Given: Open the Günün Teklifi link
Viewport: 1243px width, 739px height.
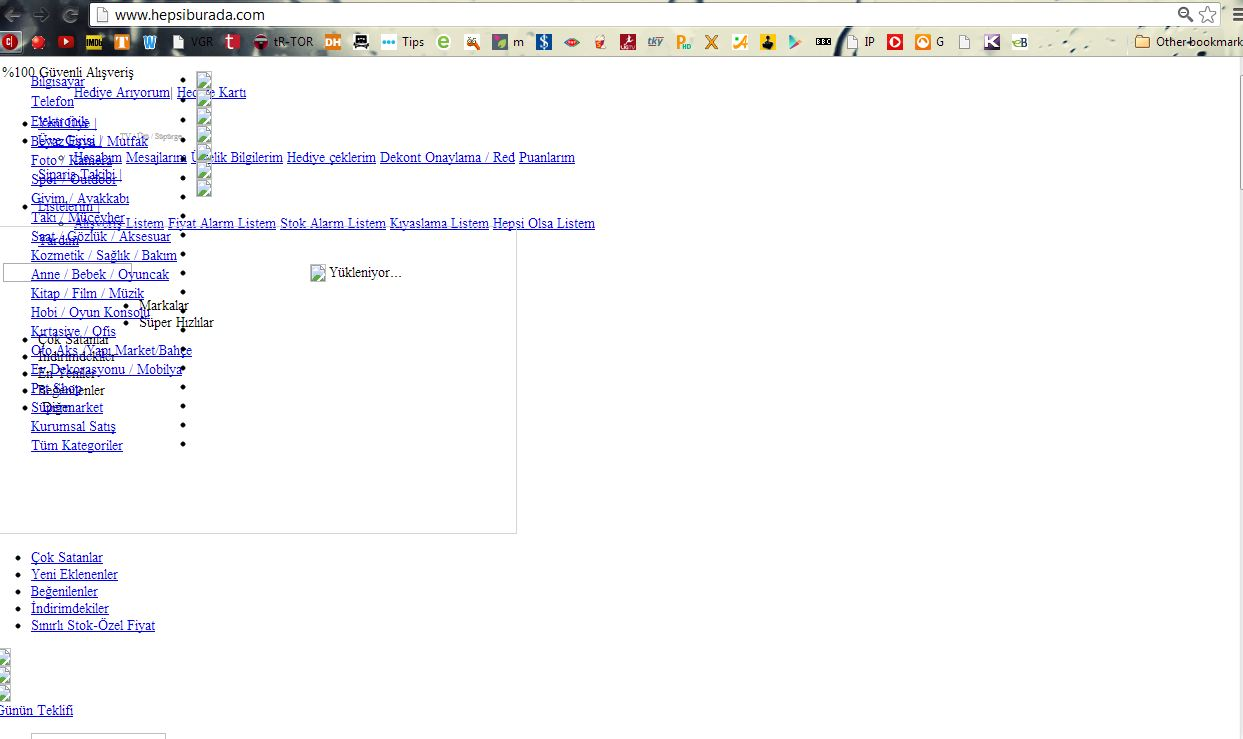Looking at the screenshot, I should coord(36,710).
